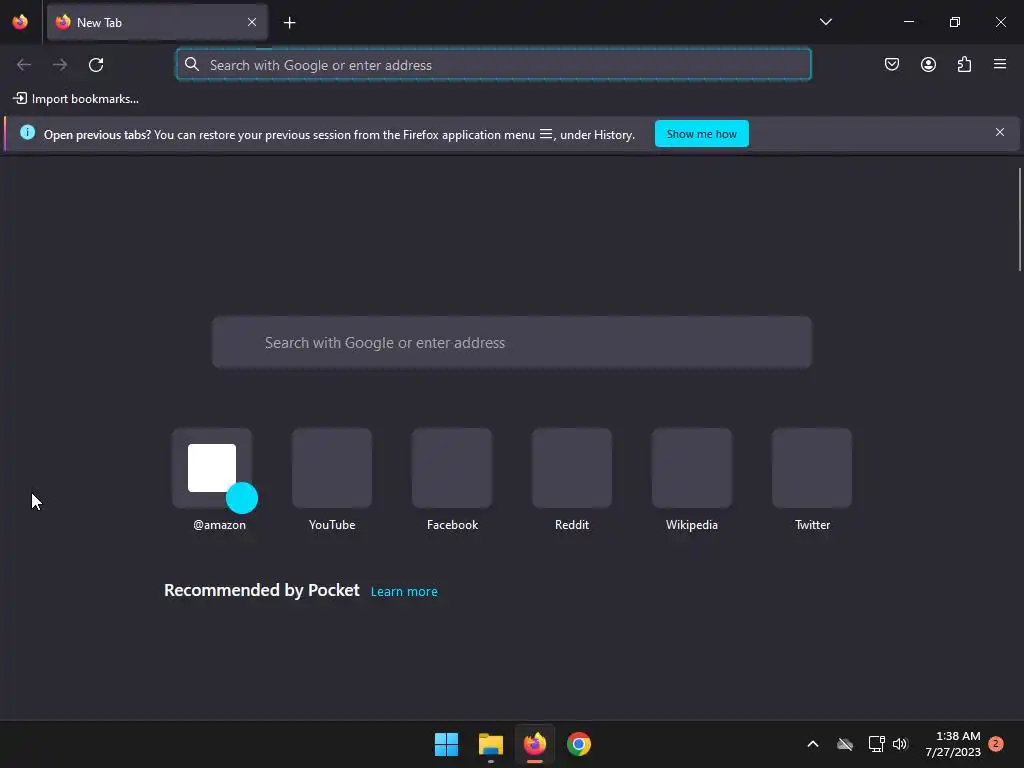Dismiss the restore session notification bar
Viewport: 1024px width, 768px height.
tap(1000, 133)
